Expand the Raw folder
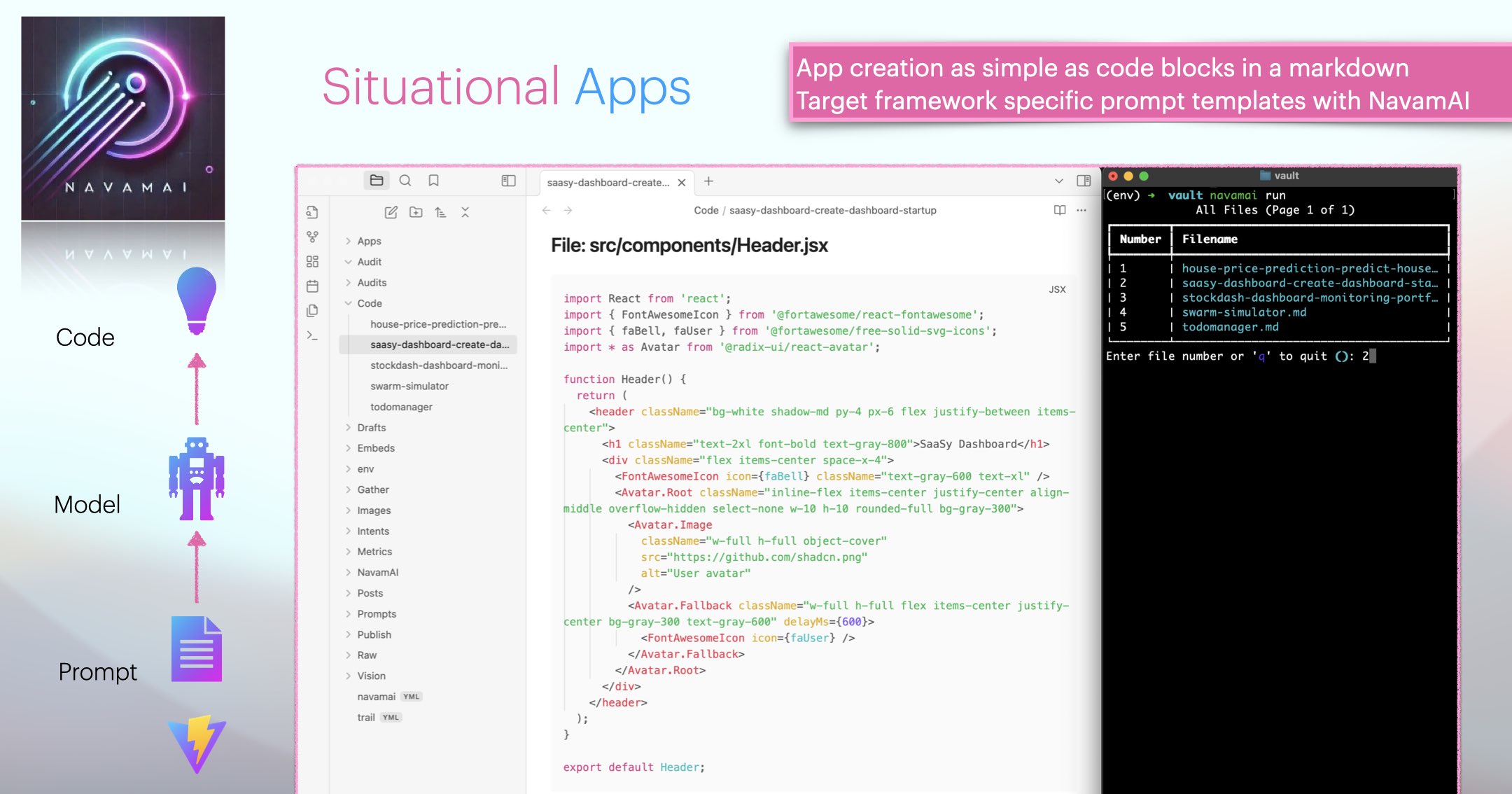This screenshot has height=794, width=1512. pyautogui.click(x=367, y=655)
